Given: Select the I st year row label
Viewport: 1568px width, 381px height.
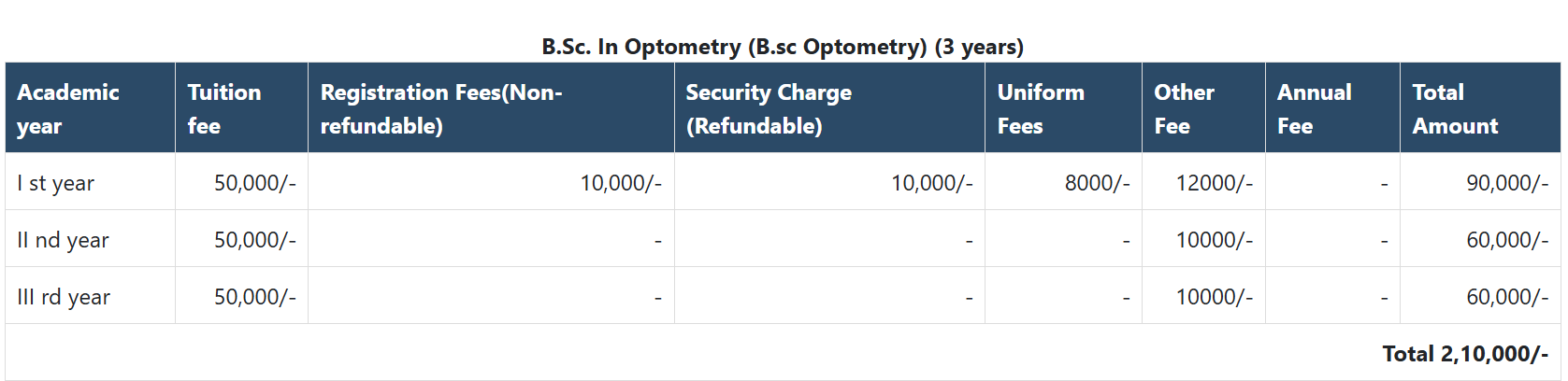Looking at the screenshot, I should click(x=56, y=183).
